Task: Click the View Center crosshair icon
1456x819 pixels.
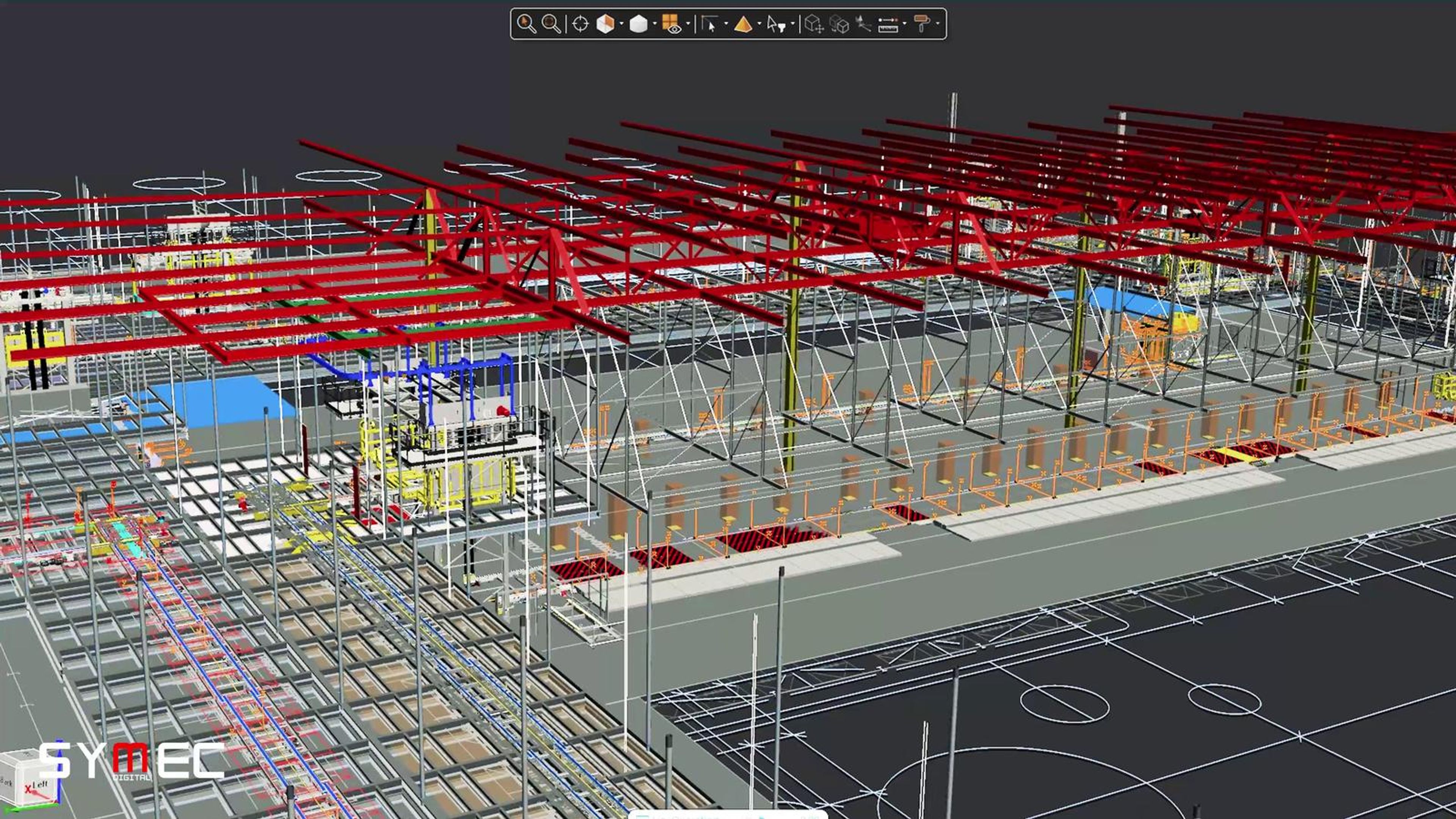Action: (581, 24)
